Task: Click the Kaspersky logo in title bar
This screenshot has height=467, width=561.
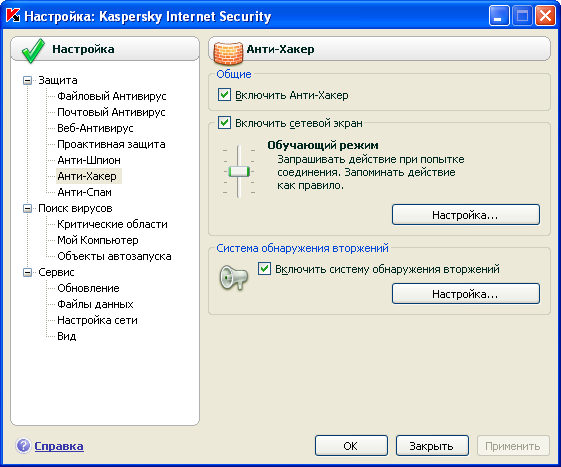Action: coord(13,16)
